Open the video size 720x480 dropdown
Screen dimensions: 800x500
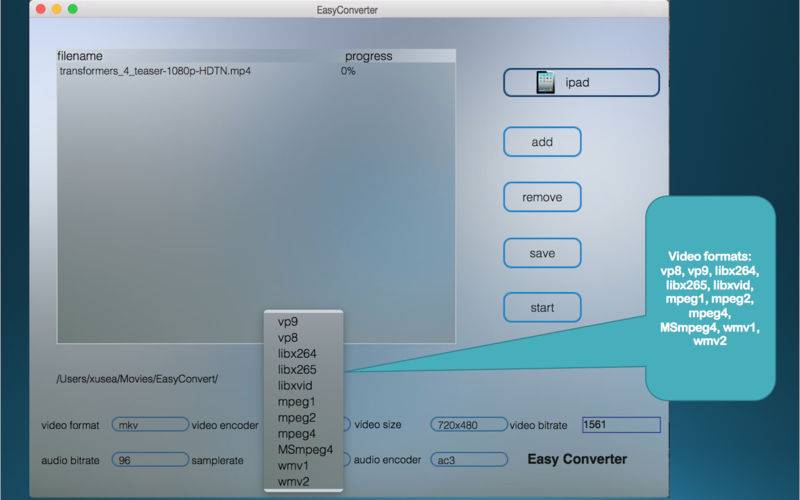(467, 425)
